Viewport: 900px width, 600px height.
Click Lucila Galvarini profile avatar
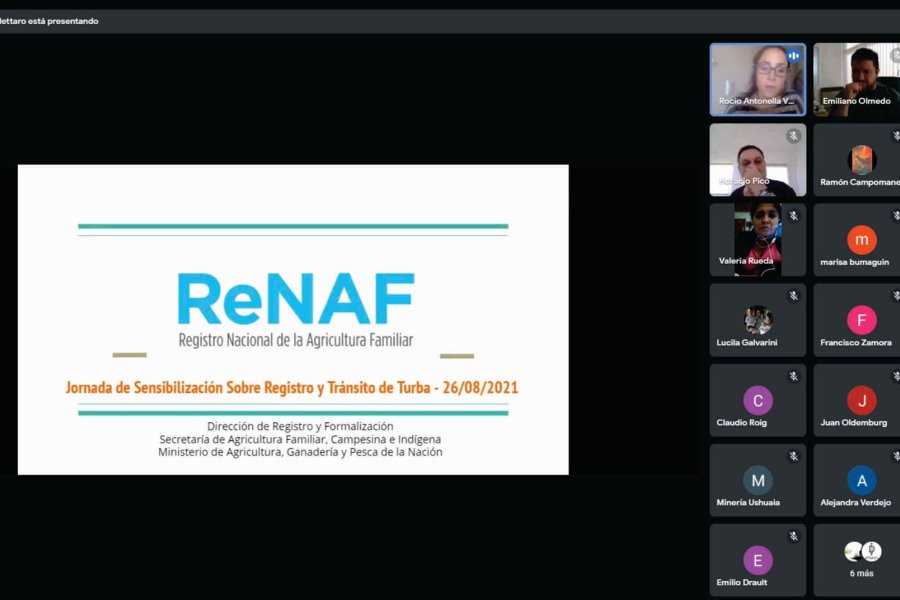coord(758,320)
